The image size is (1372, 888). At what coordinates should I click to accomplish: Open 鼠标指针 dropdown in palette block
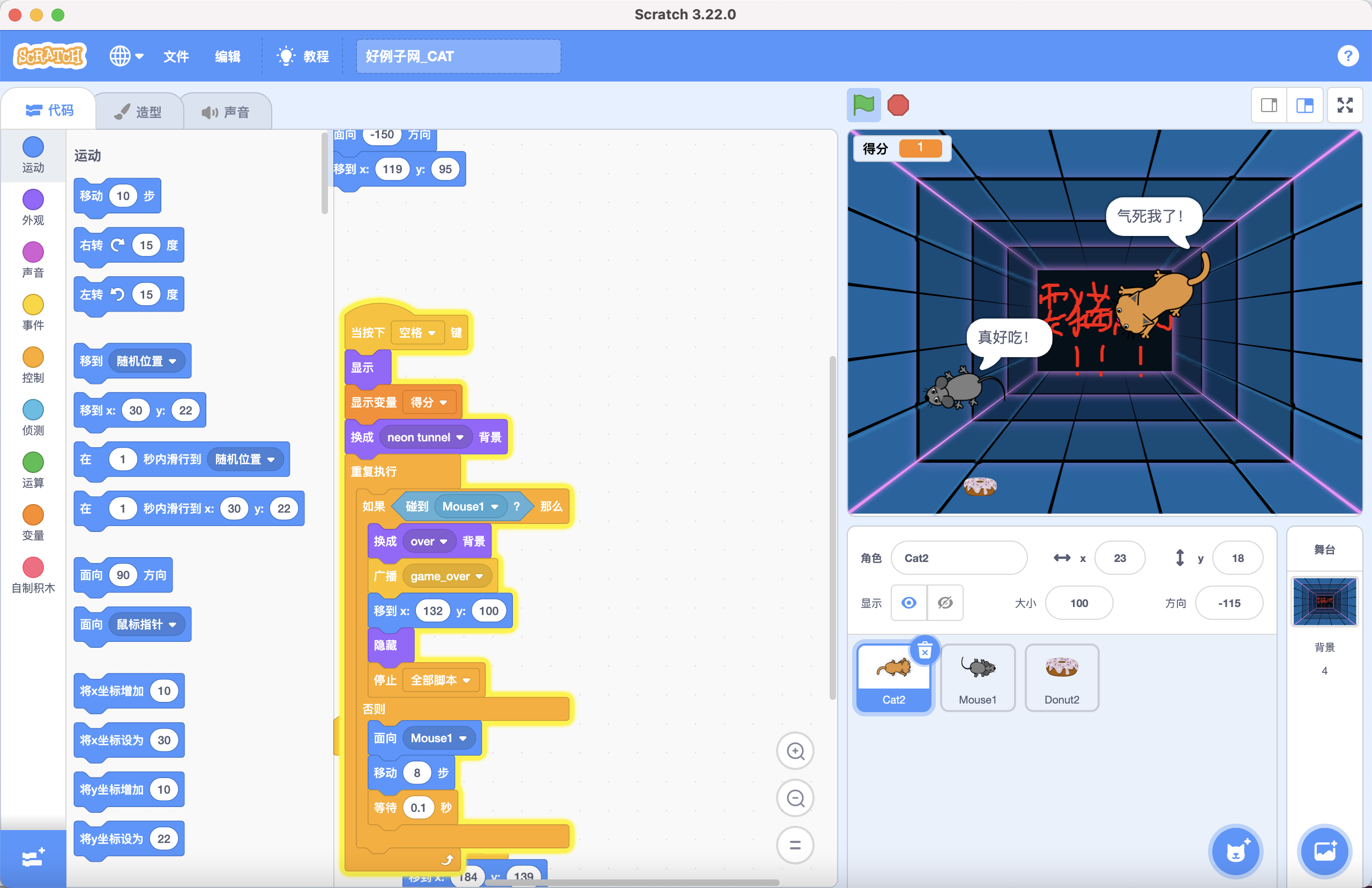point(146,625)
